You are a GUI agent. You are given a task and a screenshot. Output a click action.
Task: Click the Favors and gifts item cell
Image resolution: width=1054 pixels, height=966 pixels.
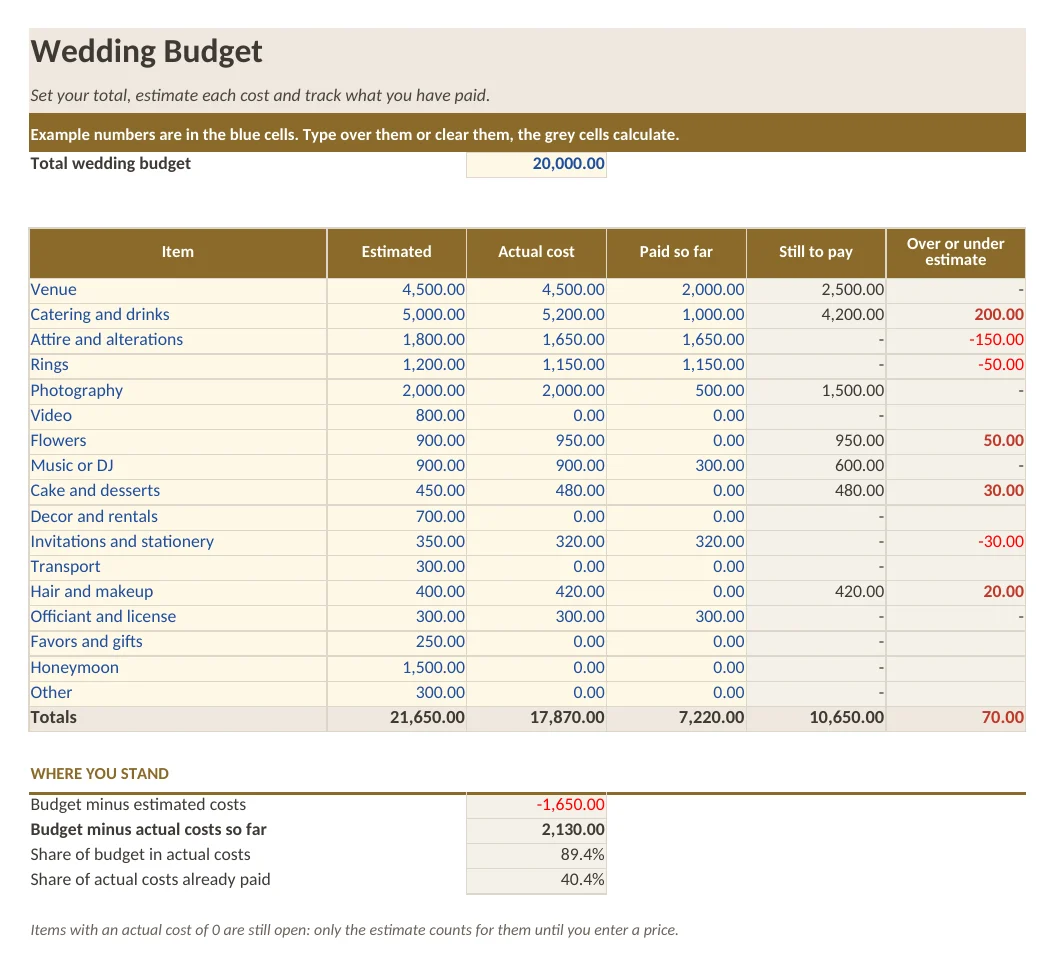177,643
